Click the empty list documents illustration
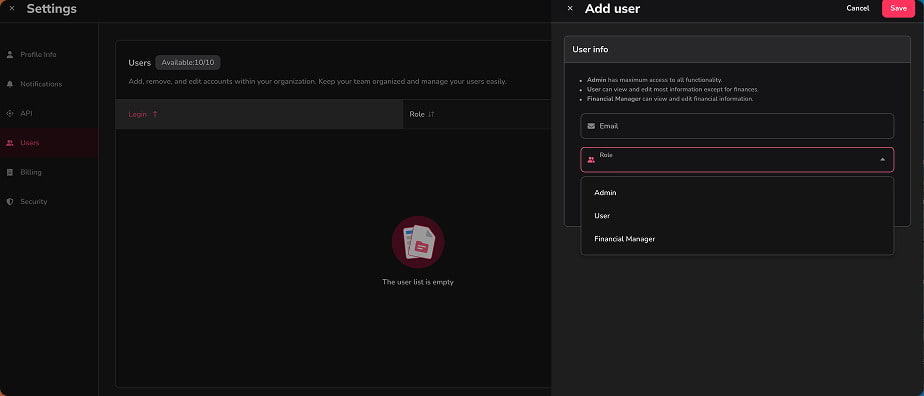 (418, 242)
